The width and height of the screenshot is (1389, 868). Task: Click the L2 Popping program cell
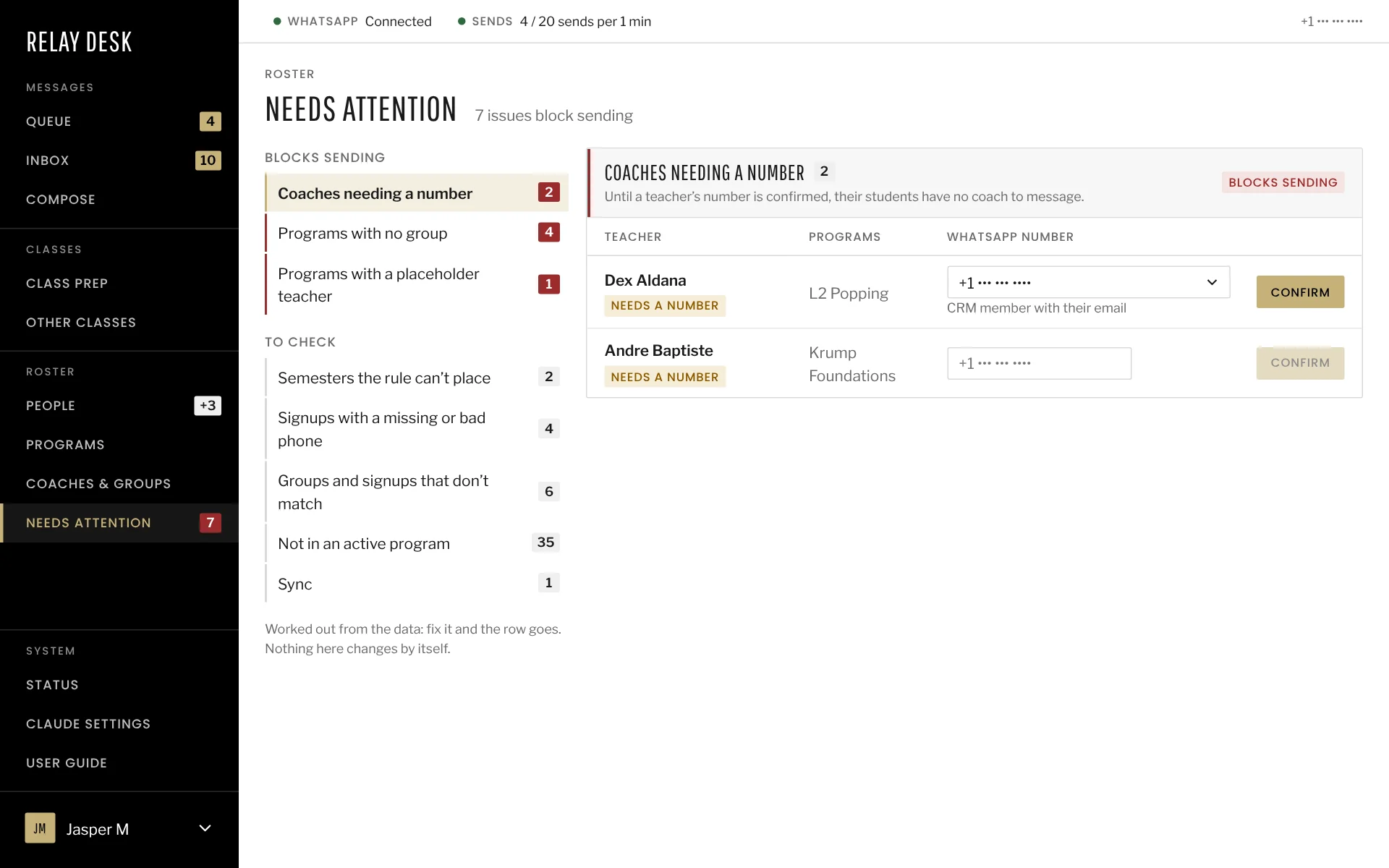[x=849, y=293]
